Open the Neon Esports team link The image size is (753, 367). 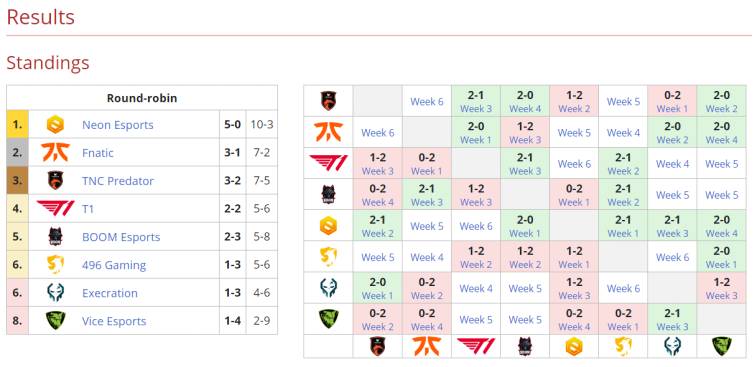pyautogui.click(x=118, y=125)
